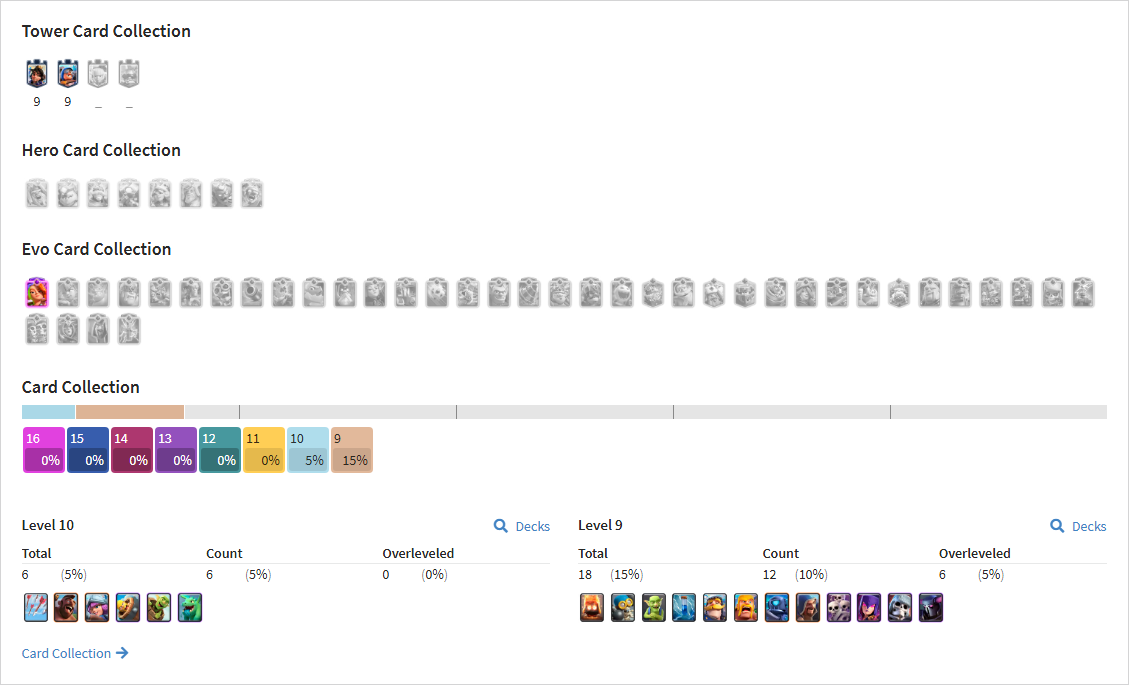Click the Arrows card in Level 10
This screenshot has width=1129, height=685.
[x=36, y=607]
